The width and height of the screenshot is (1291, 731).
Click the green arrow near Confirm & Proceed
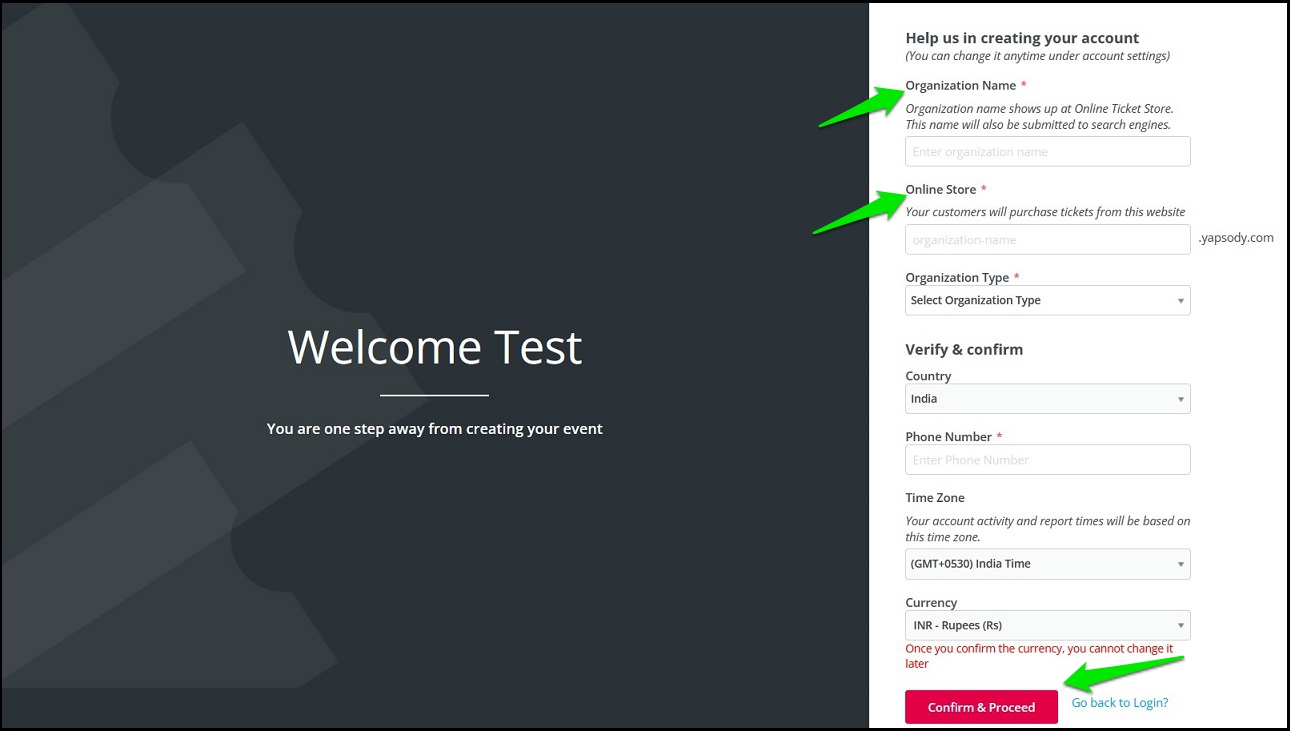point(1124,674)
